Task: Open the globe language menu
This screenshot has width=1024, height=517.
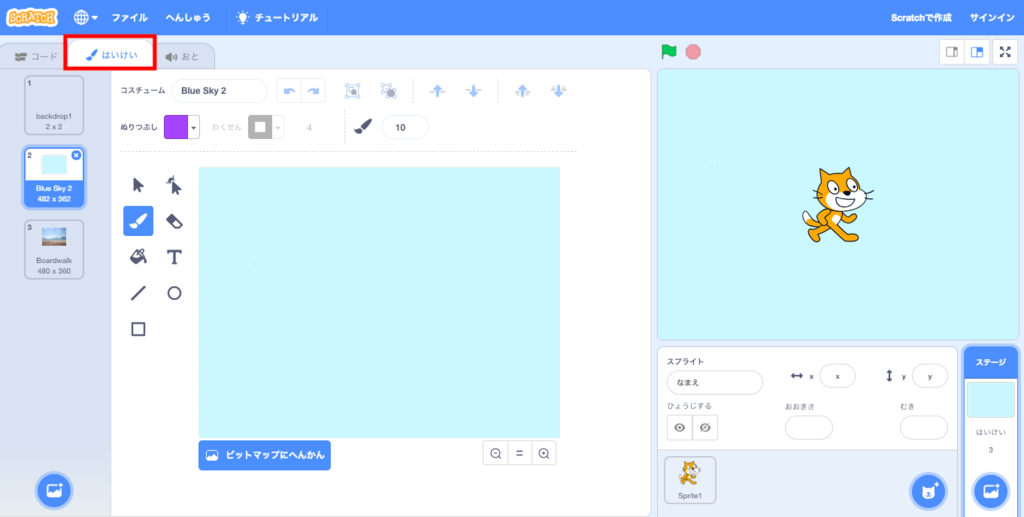Action: 86,18
